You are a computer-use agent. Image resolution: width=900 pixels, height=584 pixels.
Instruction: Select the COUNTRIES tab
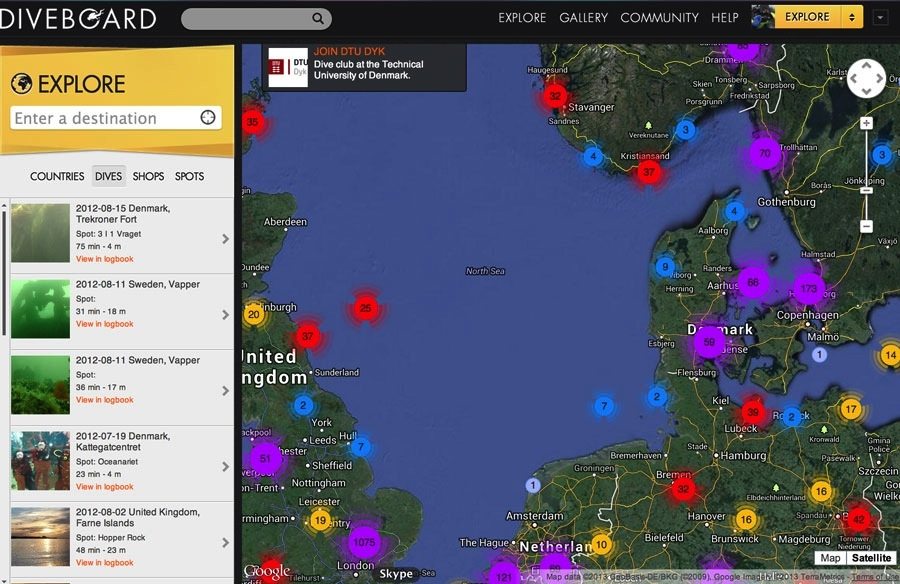[57, 176]
